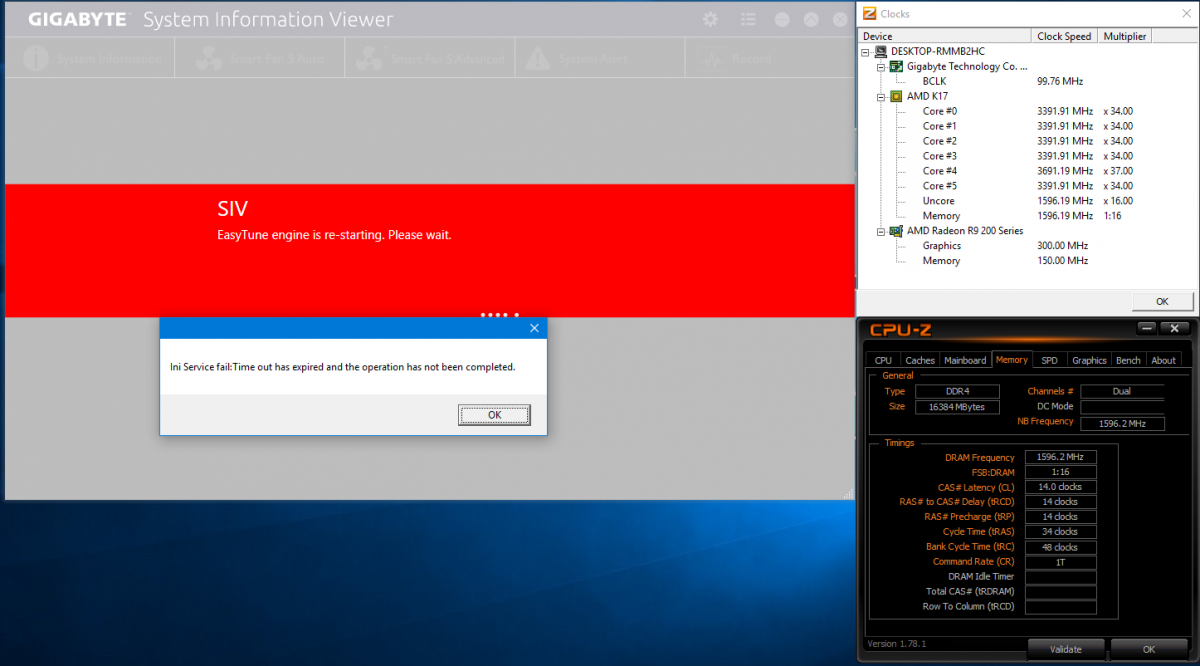
Task: Click the Bank Cycle Time 48 clocks field
Action: pos(1060,547)
